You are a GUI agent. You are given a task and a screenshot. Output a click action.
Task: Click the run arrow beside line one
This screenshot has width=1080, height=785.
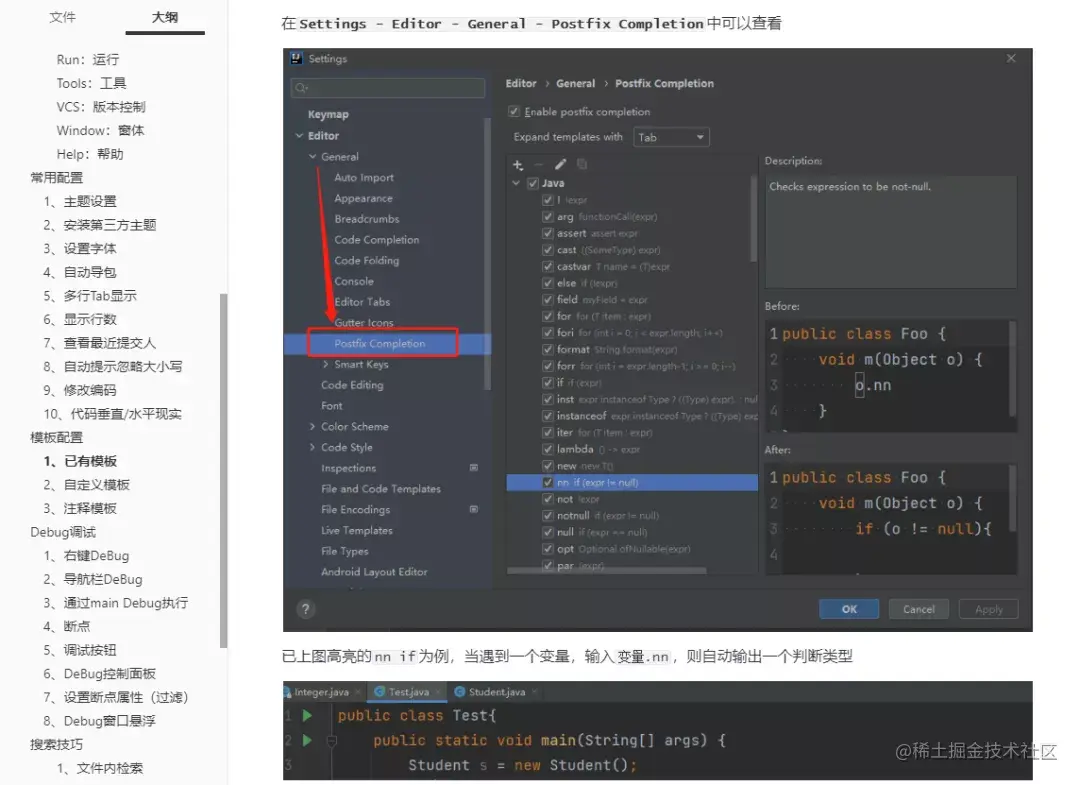[306, 715]
